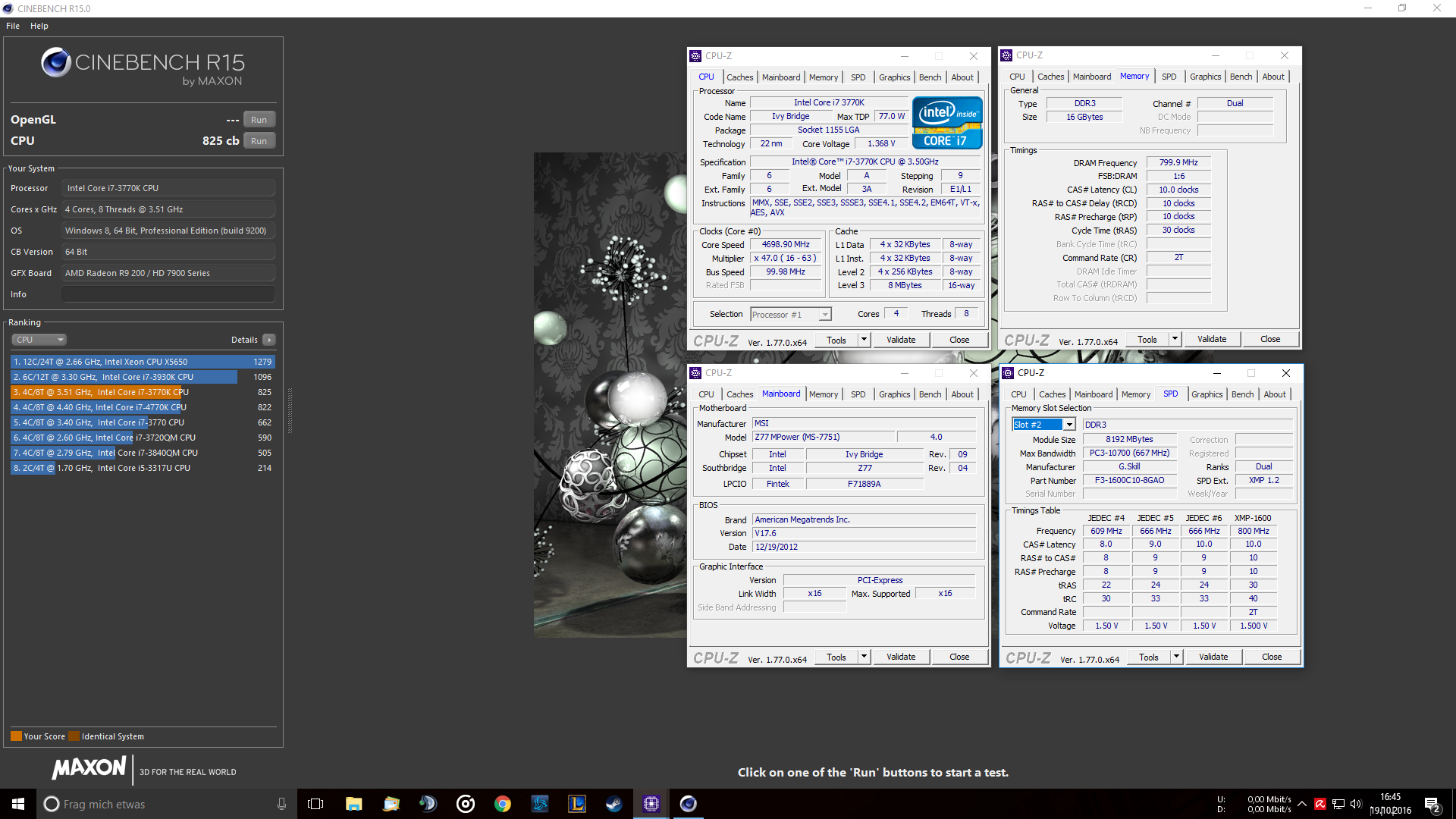This screenshot has width=1456, height=819.
Task: Open the Battle.net taskbar icon
Action: click(539, 804)
